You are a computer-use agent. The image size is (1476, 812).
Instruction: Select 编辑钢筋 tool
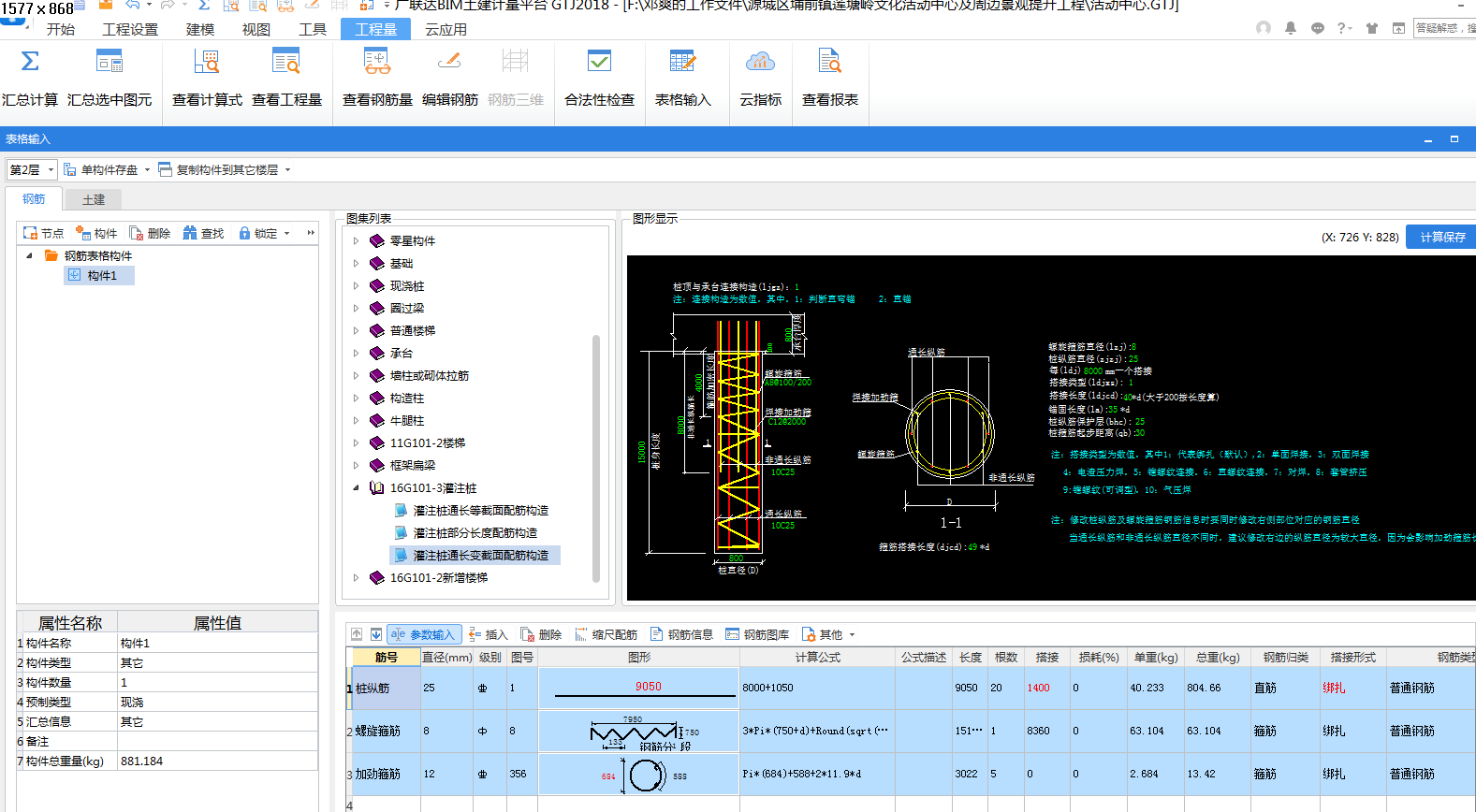[x=449, y=79]
